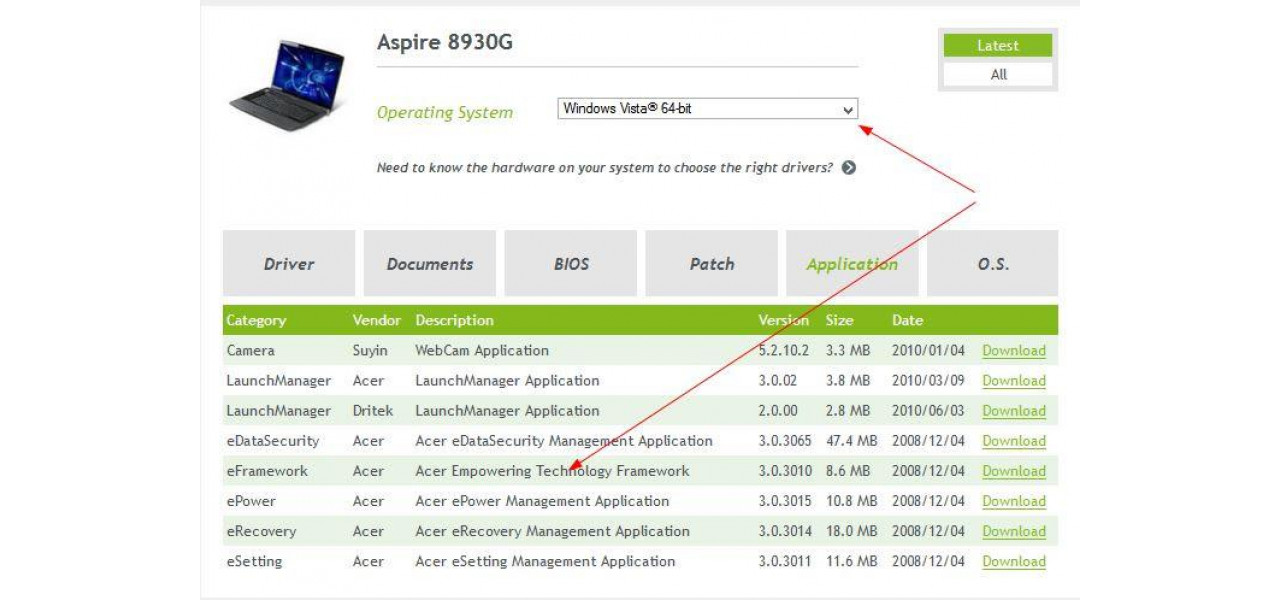Click the eFramework category cell
This screenshot has height=600, width=1280.
268,471
